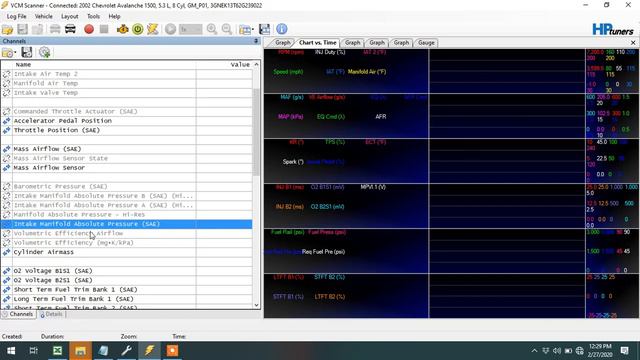Select the Throttle Position (SAE) channel row
This screenshot has width=640, height=360.
pos(127,130)
